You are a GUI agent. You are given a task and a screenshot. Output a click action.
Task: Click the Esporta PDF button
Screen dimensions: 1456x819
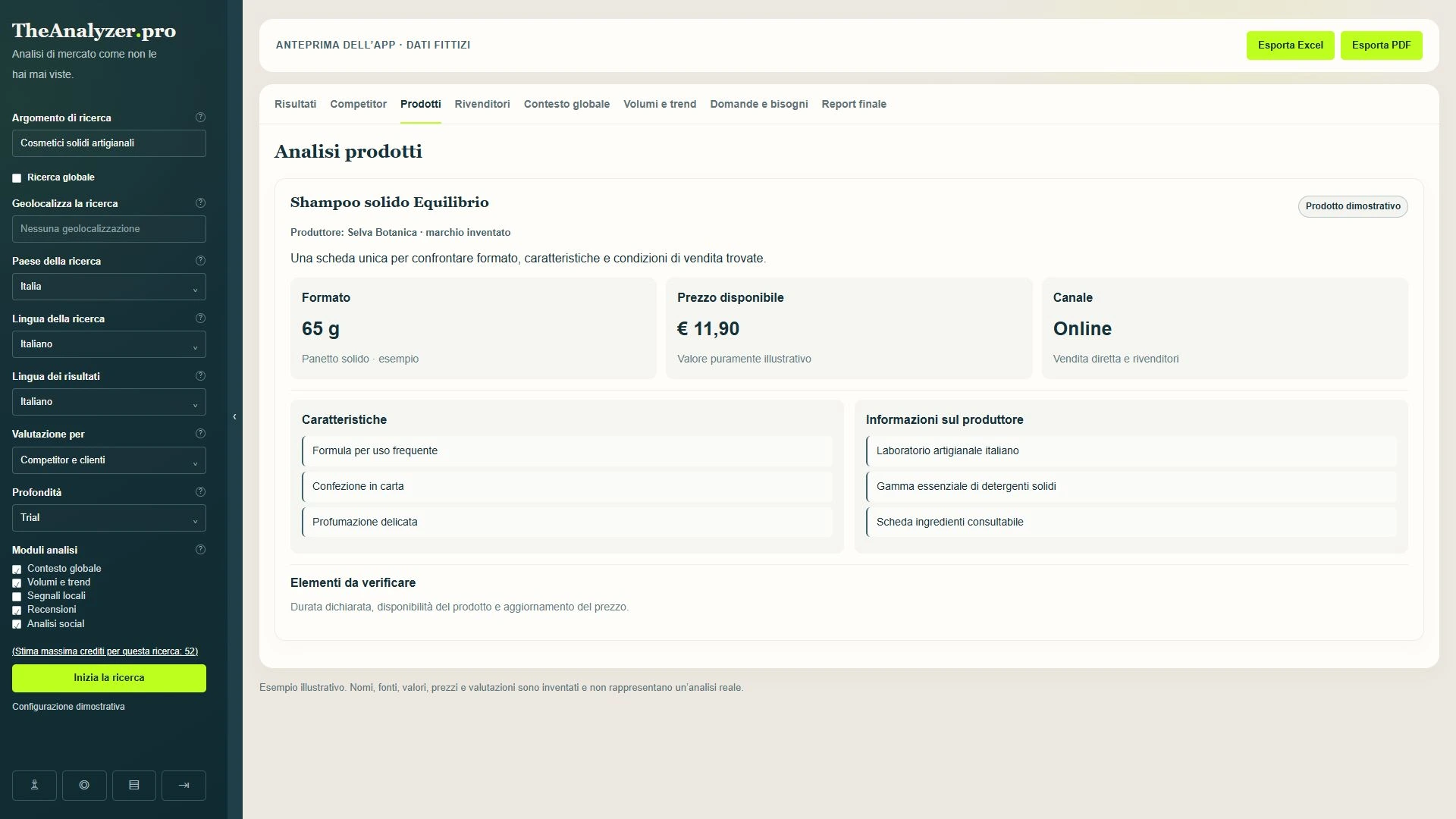1381,45
